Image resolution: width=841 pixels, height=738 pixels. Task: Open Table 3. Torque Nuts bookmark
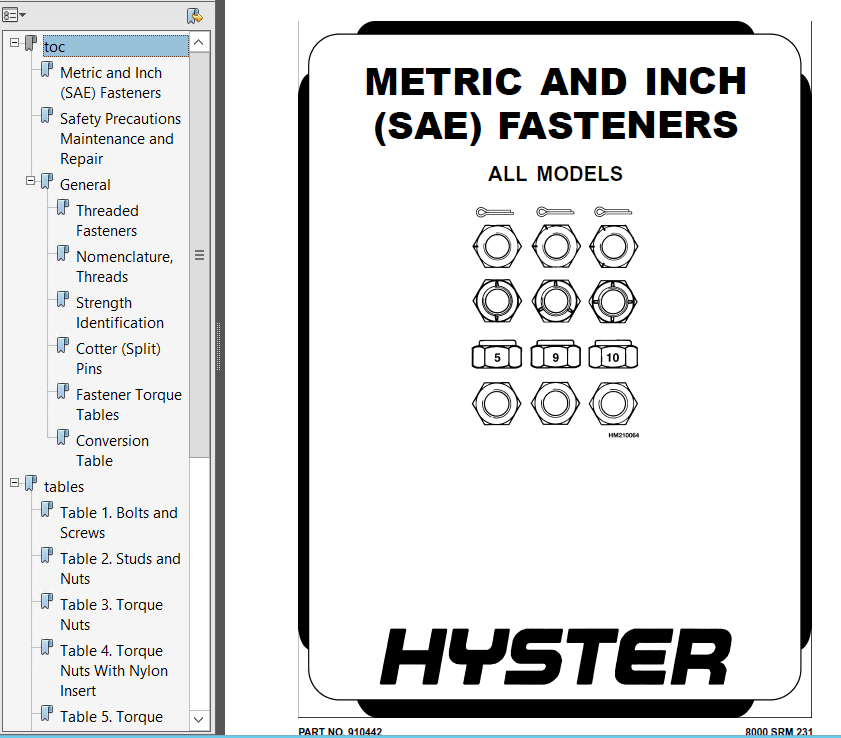point(112,615)
